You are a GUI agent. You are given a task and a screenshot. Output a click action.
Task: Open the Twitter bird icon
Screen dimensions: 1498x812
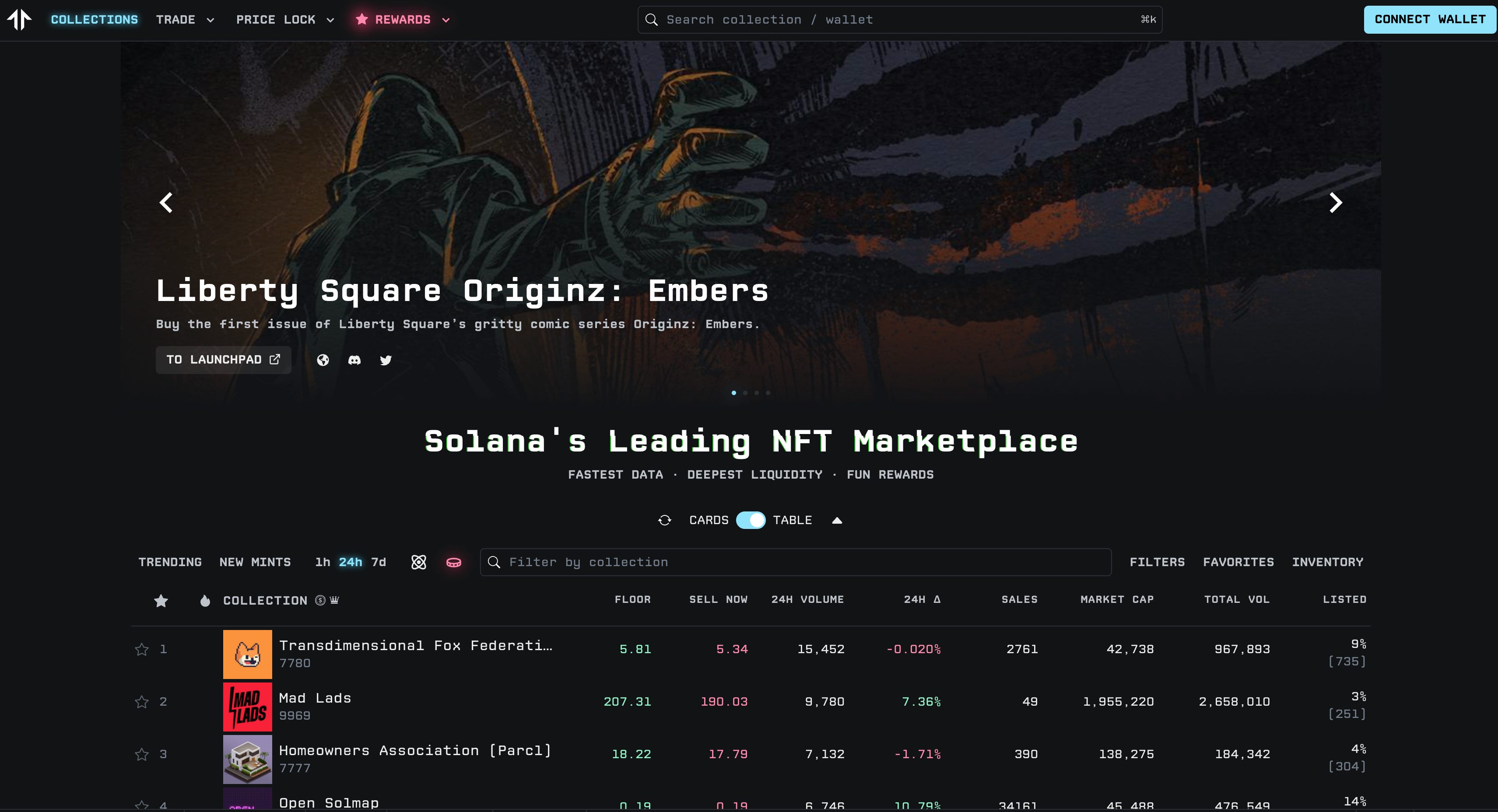pyautogui.click(x=386, y=360)
